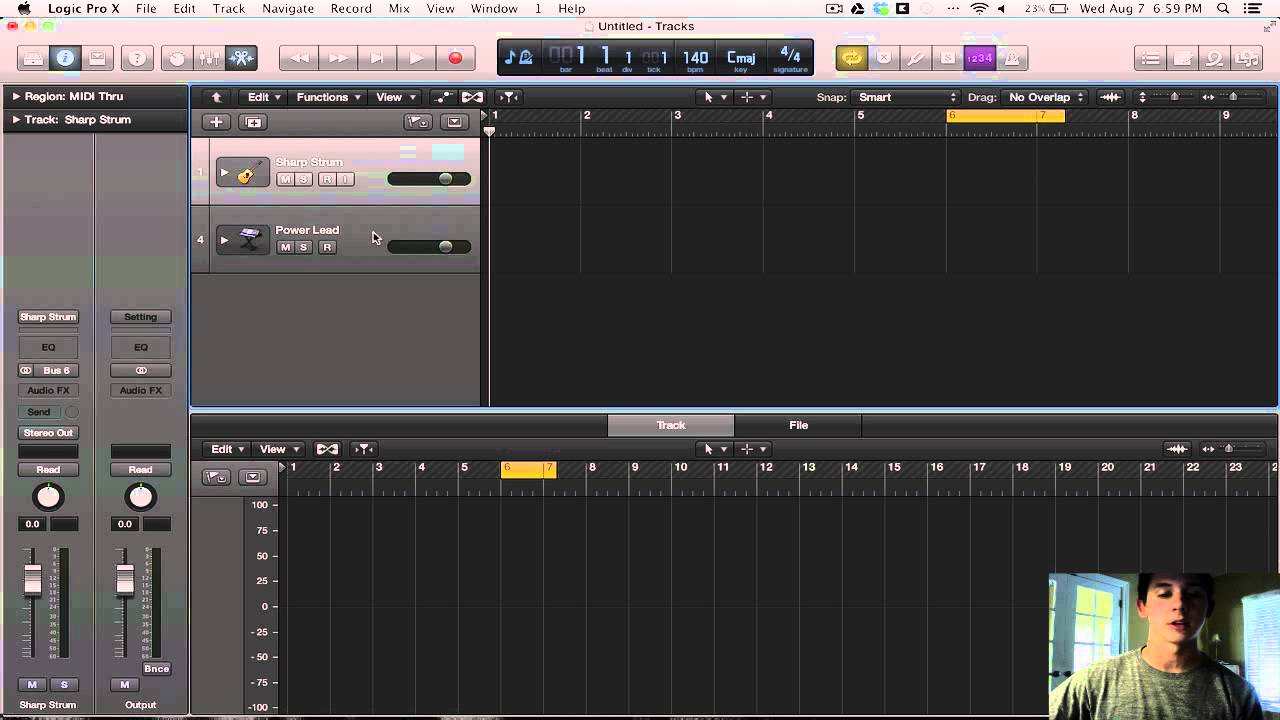
Task: Click the Setting button on Output strip
Action: click(141, 317)
